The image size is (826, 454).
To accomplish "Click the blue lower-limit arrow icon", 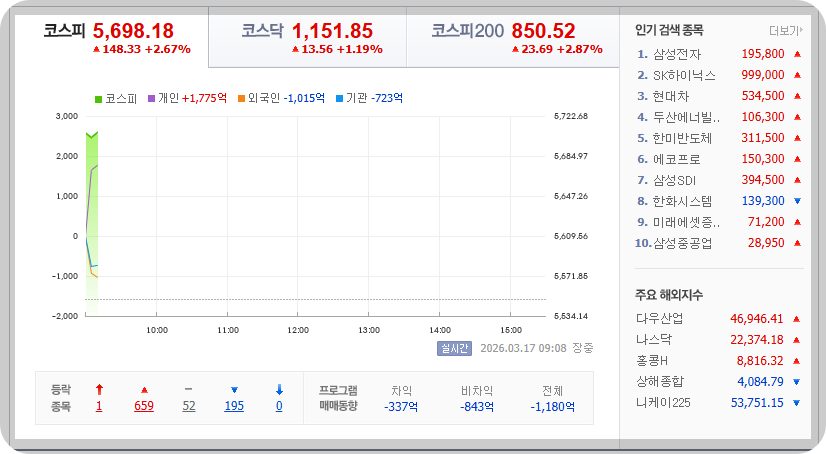I will click(x=279, y=390).
